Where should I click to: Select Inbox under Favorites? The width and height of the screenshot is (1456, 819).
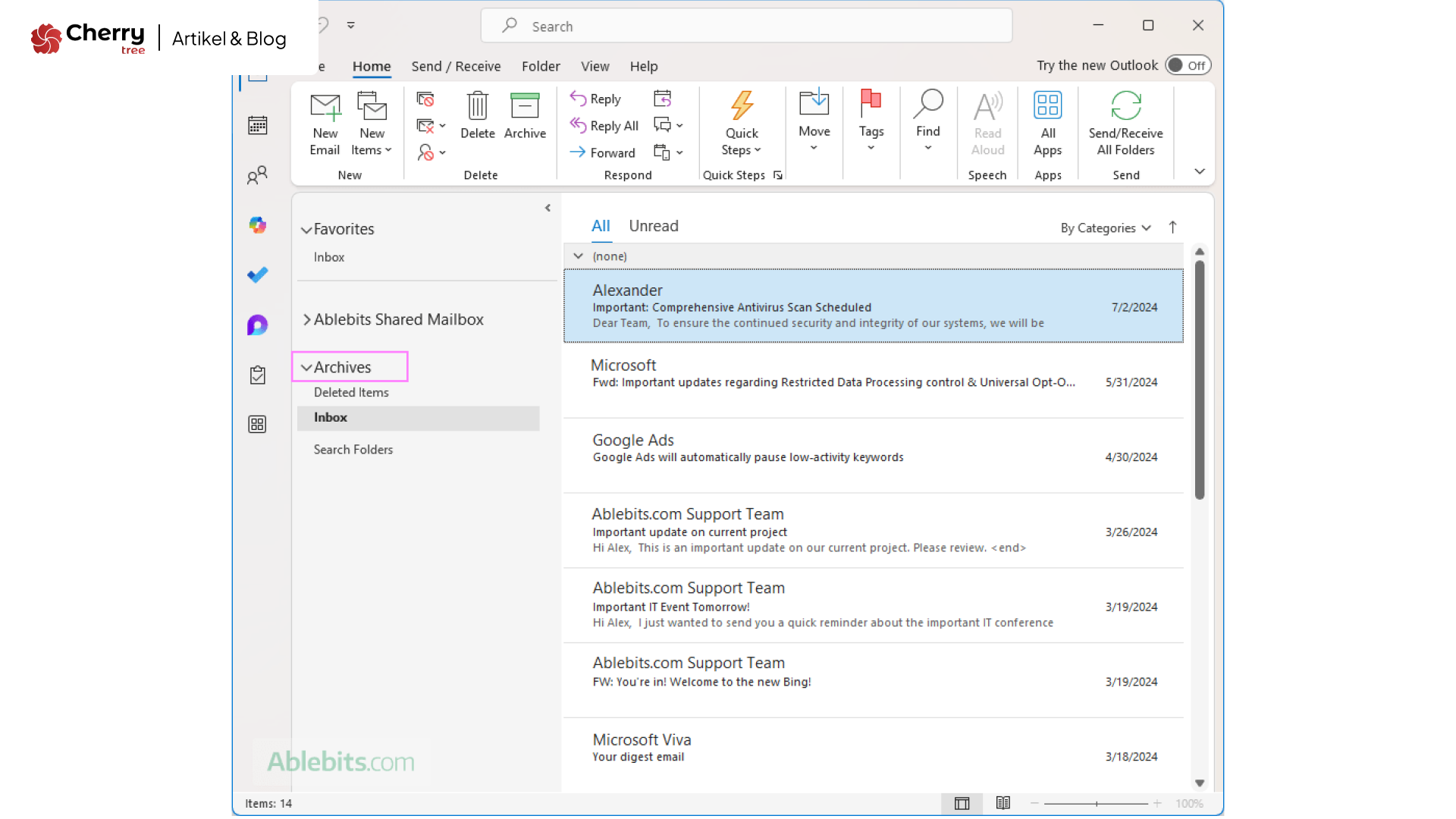pyautogui.click(x=329, y=257)
